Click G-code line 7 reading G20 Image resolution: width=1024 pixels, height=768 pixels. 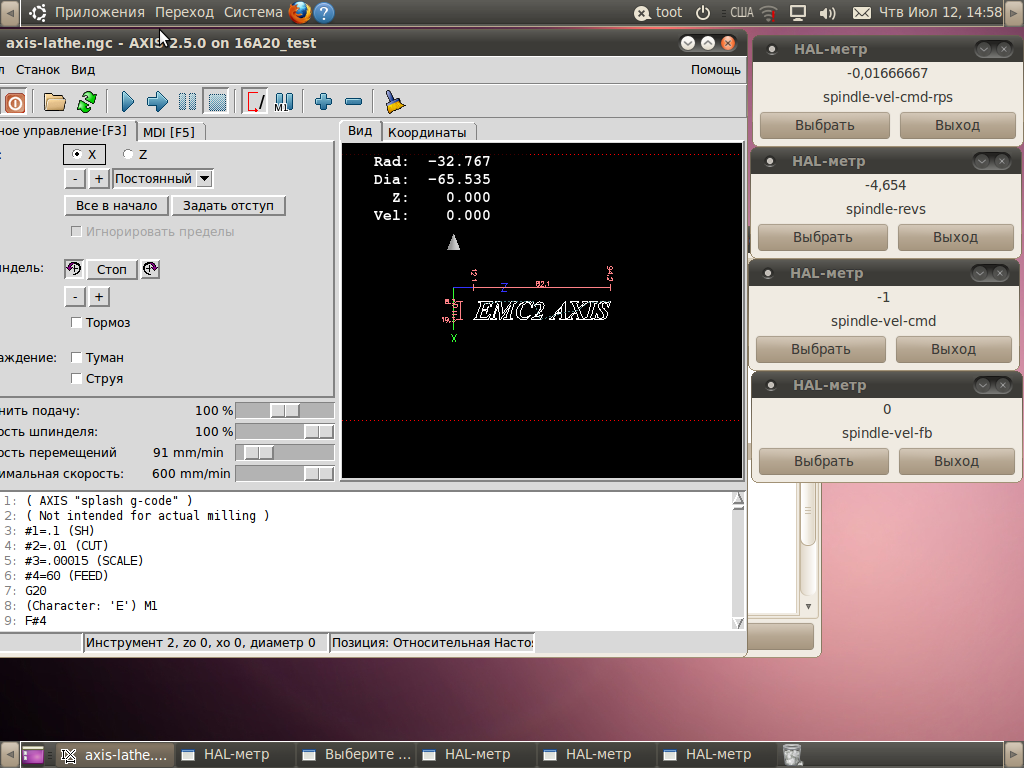coord(36,590)
